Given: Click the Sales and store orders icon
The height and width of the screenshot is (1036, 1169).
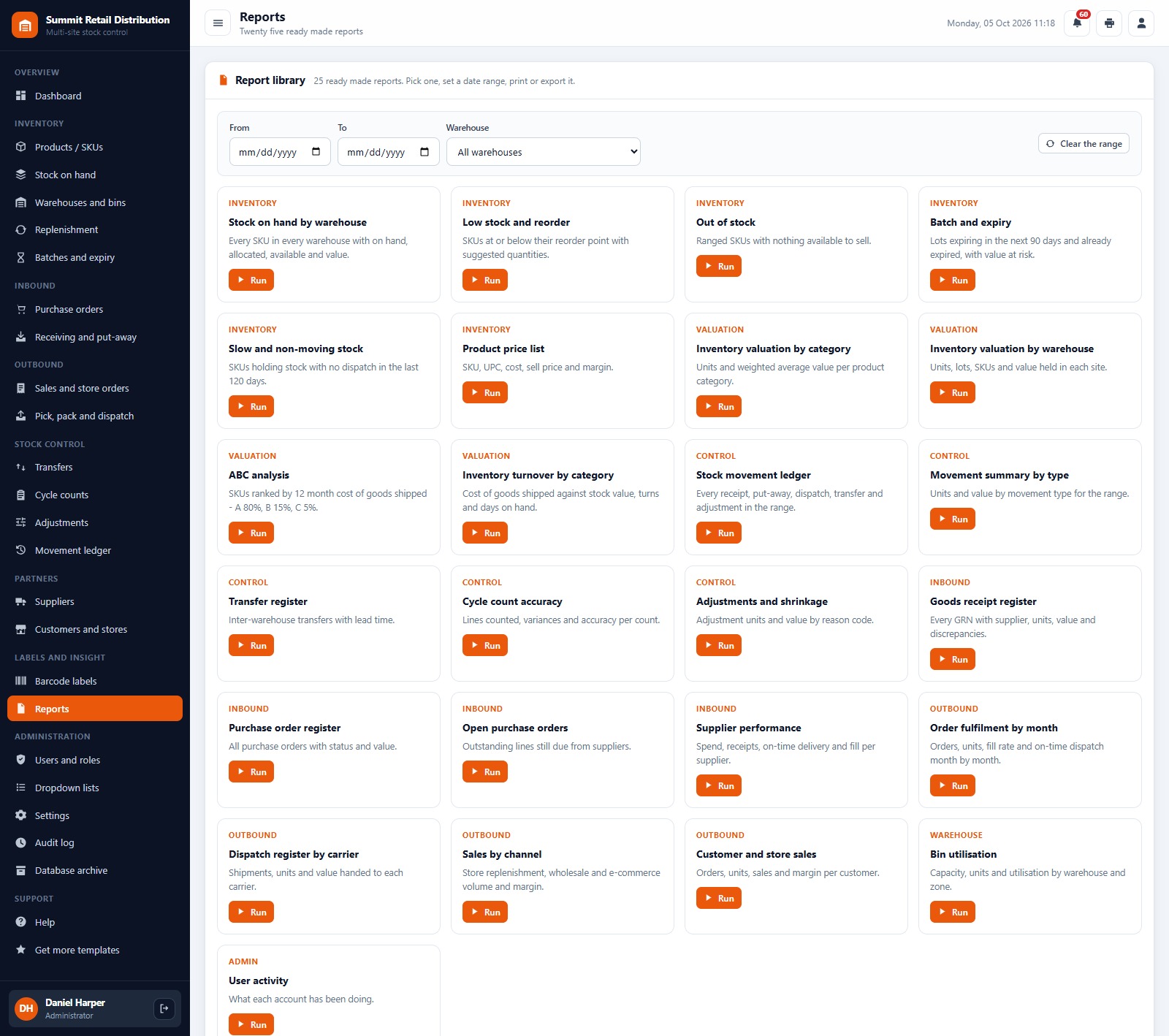Looking at the screenshot, I should point(21,388).
